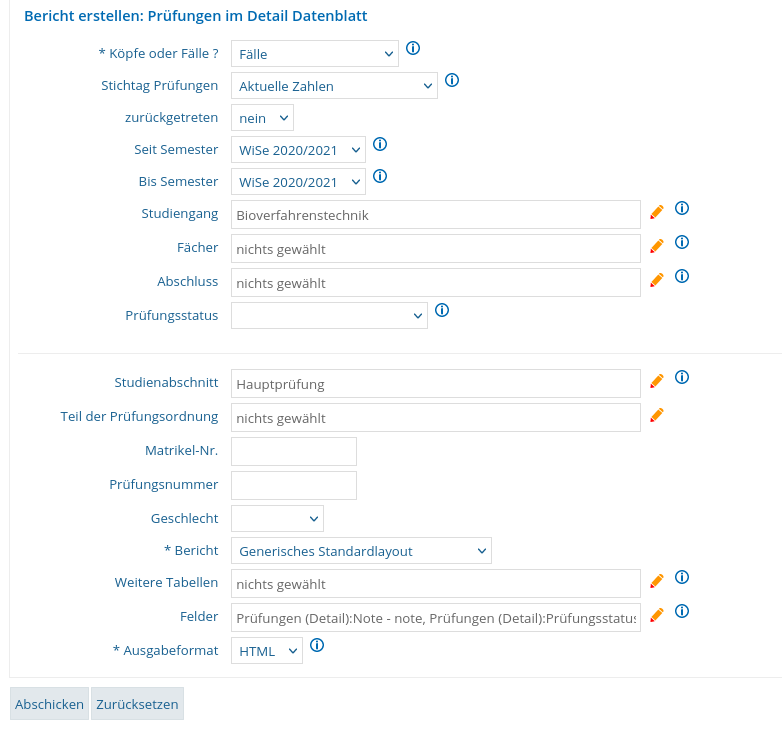Open Seit Semester dropdown
Image resolution: width=782 pixels, height=733 pixels.
(x=298, y=150)
